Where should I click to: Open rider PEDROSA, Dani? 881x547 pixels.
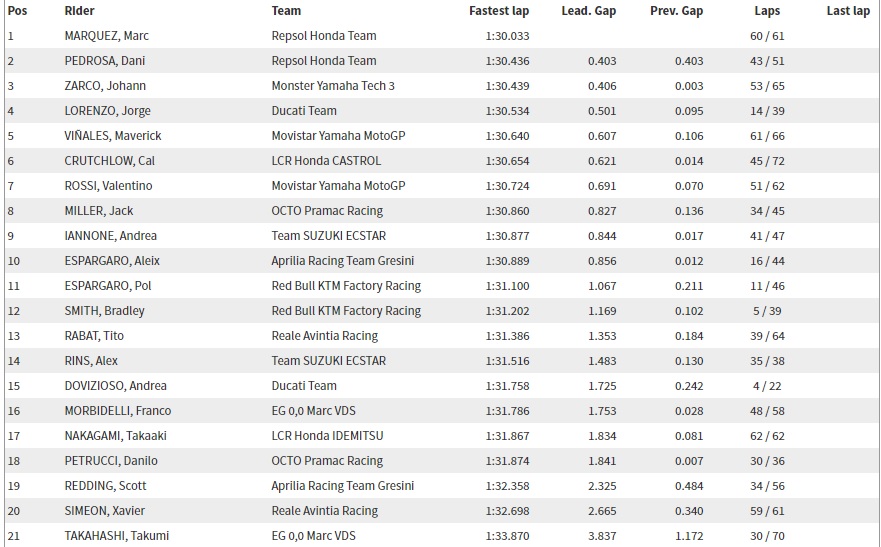point(104,61)
